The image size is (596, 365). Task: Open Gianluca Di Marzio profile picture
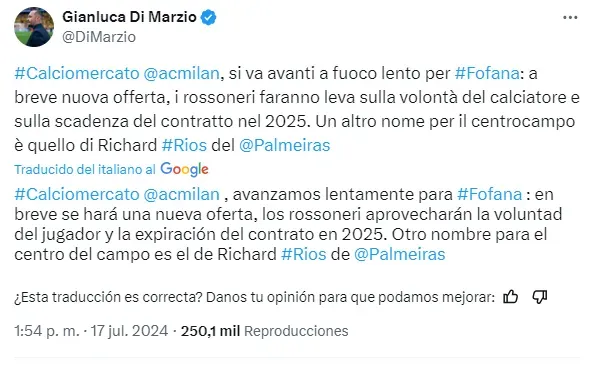click(x=34, y=27)
